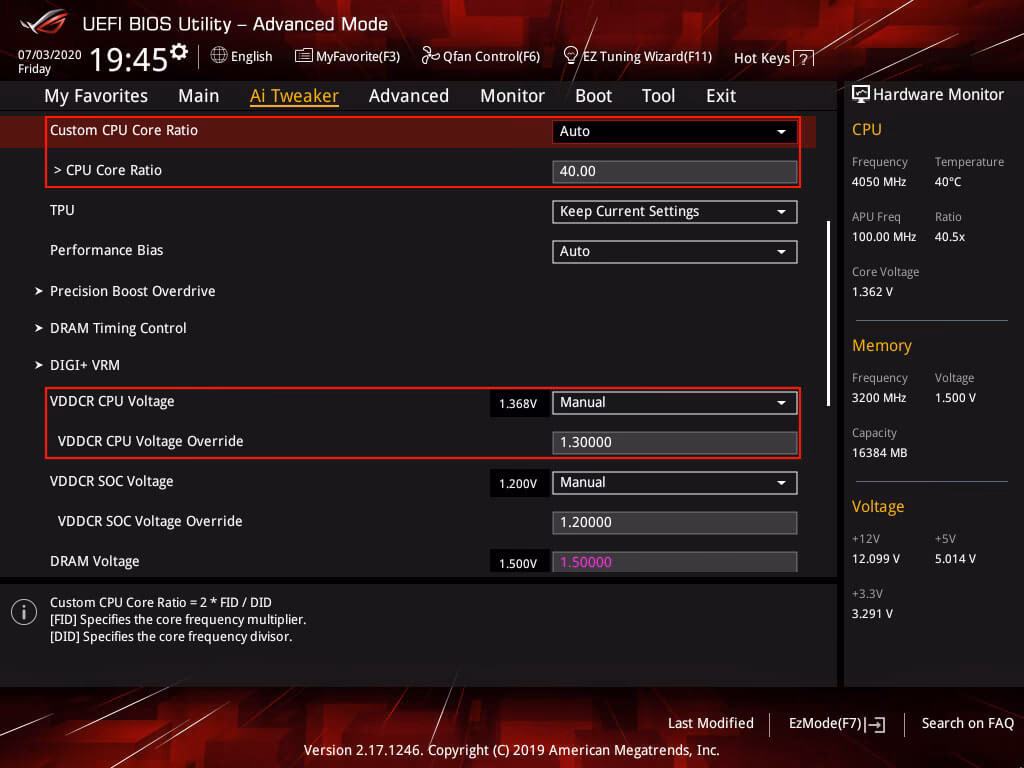The height and width of the screenshot is (768, 1024).
Task: Click the ROG logo icon
Action: [44, 22]
